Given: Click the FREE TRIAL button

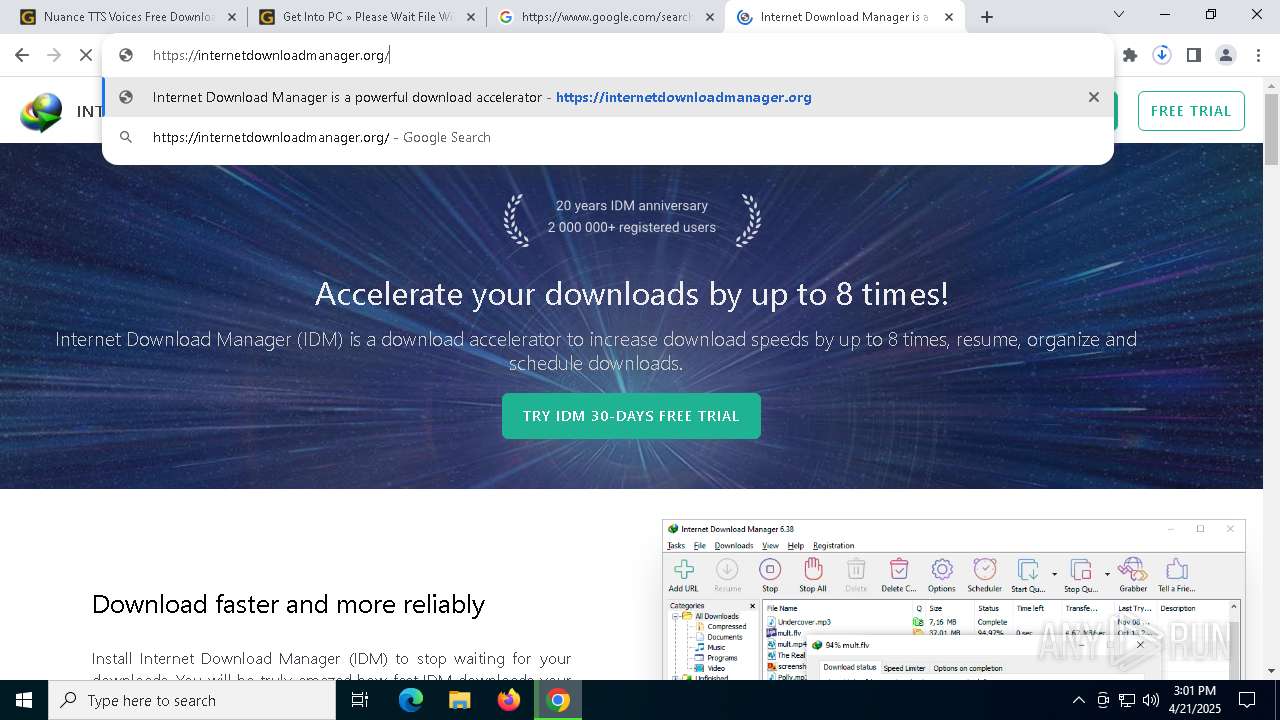Looking at the screenshot, I should tap(1191, 111).
